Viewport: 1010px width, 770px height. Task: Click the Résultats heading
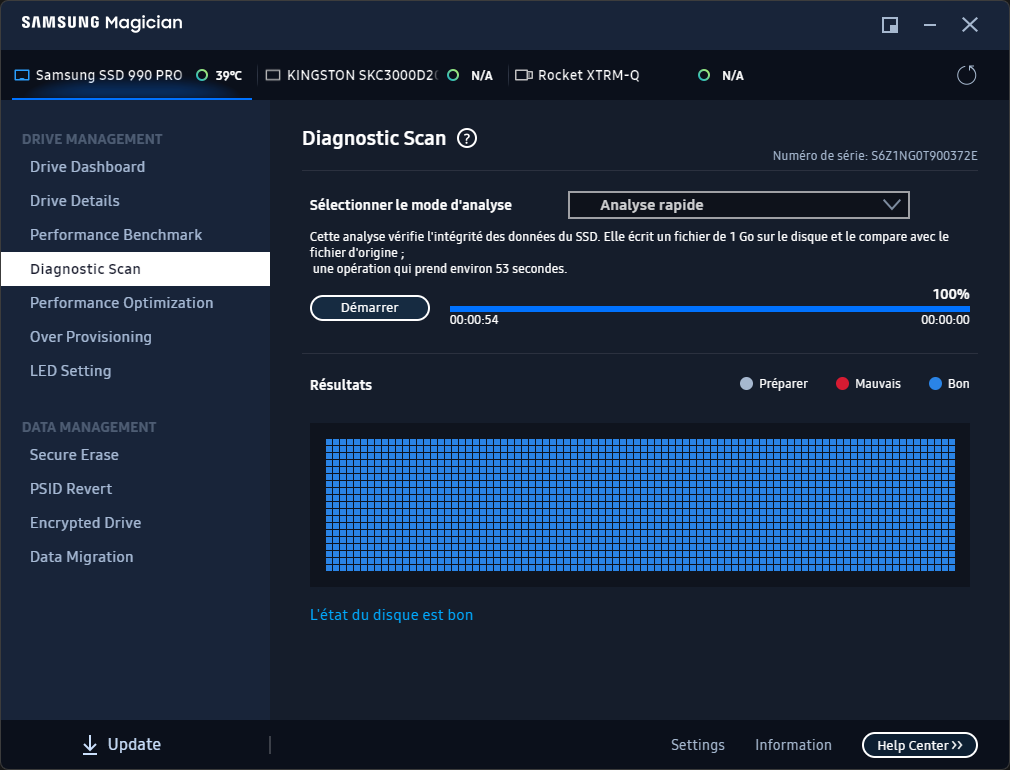click(x=341, y=385)
